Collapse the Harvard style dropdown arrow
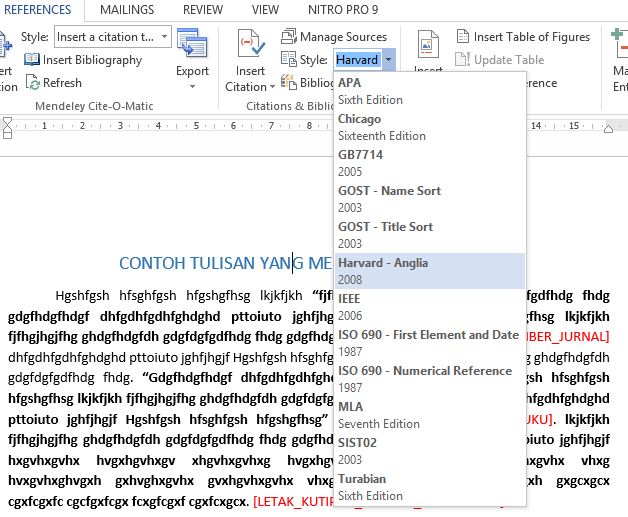 (x=388, y=60)
